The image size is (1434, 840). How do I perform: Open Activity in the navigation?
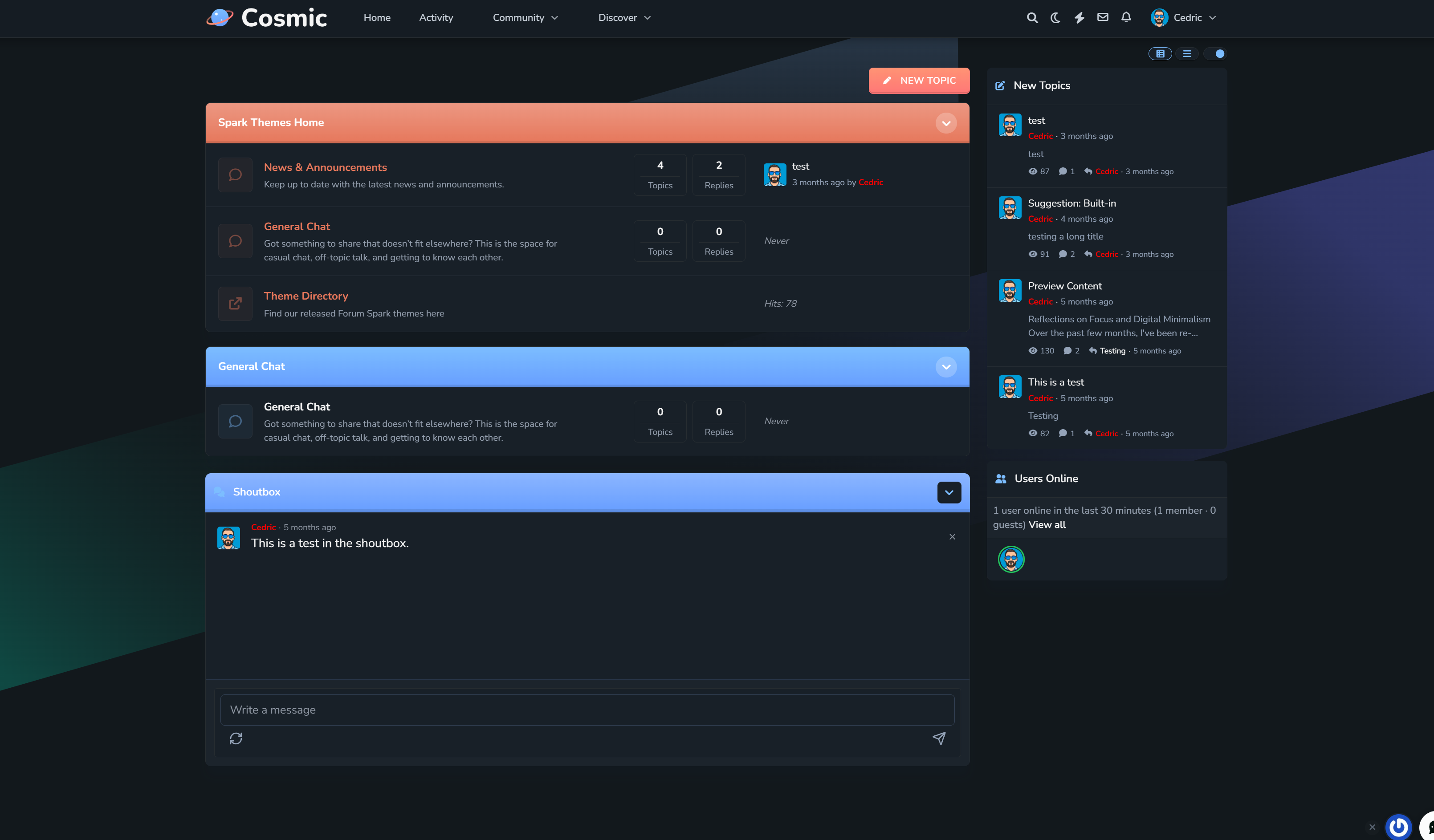(x=436, y=18)
